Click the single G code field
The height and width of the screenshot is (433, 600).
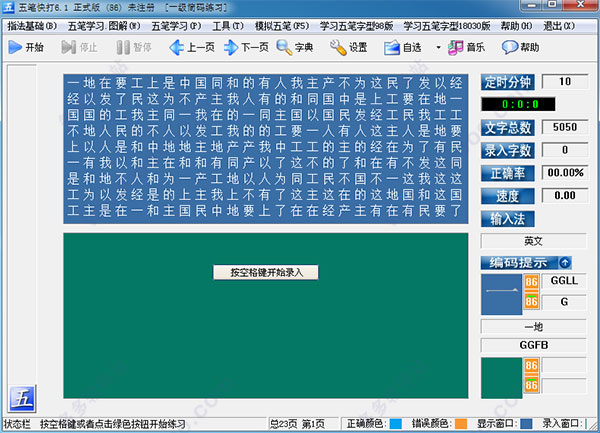(564, 302)
